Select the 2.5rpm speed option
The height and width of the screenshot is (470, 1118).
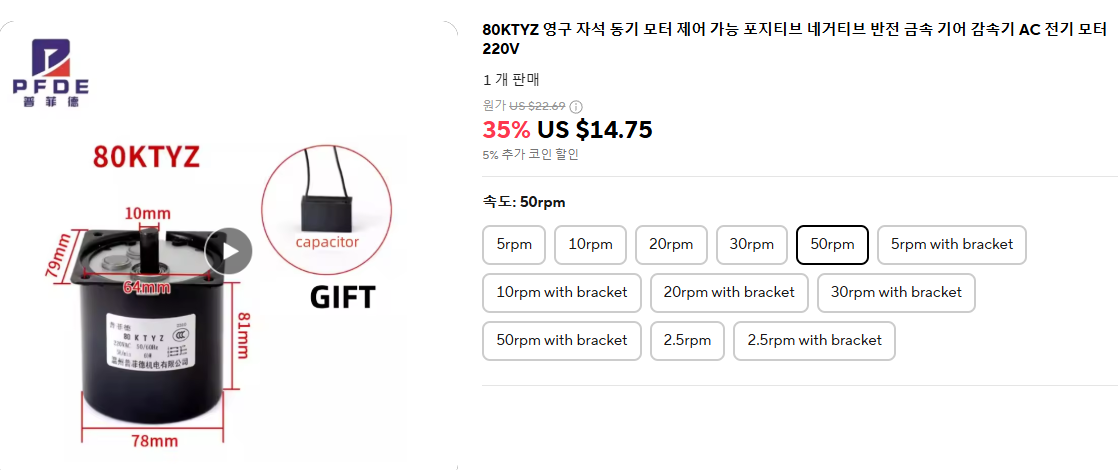pyautogui.click(x=687, y=341)
